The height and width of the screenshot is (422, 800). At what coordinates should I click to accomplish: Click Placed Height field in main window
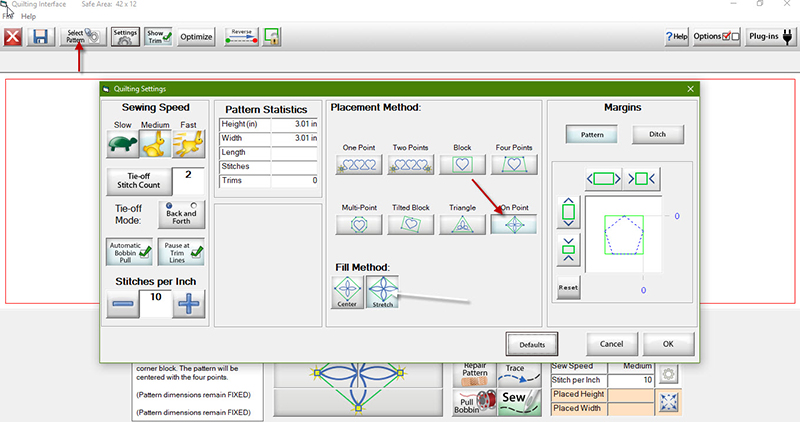(631, 394)
